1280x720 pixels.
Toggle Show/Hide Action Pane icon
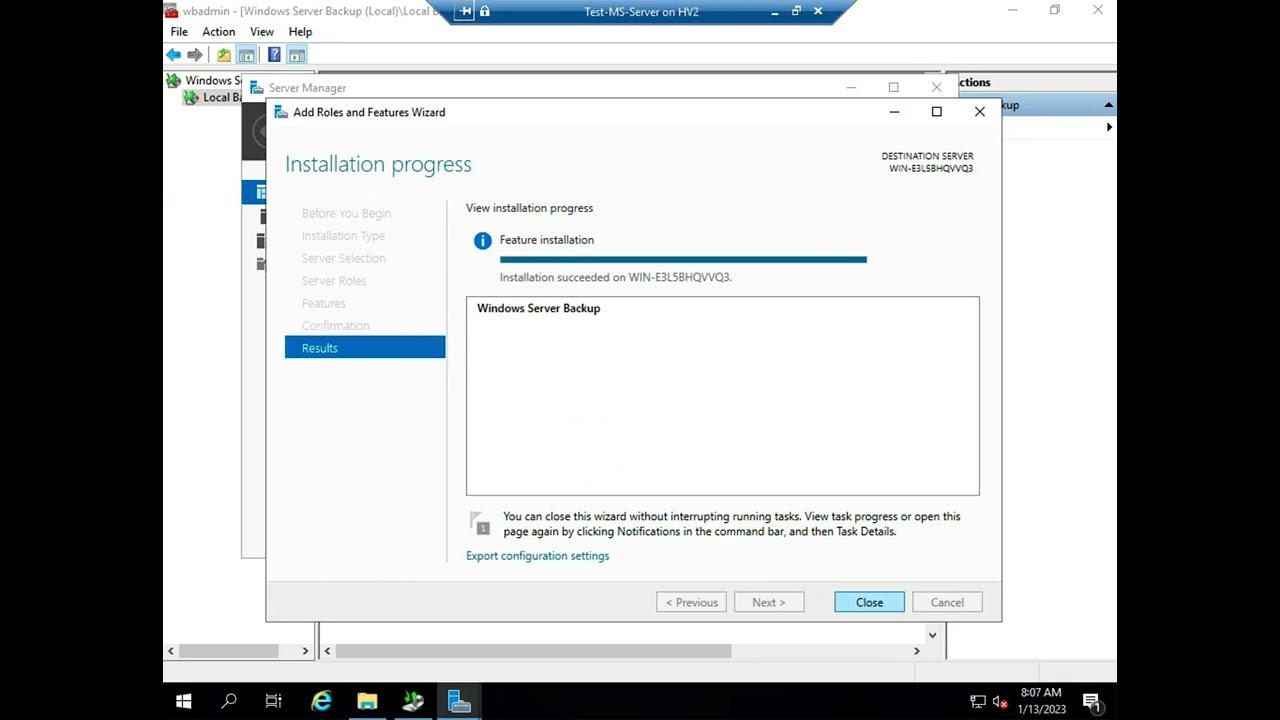coord(297,55)
